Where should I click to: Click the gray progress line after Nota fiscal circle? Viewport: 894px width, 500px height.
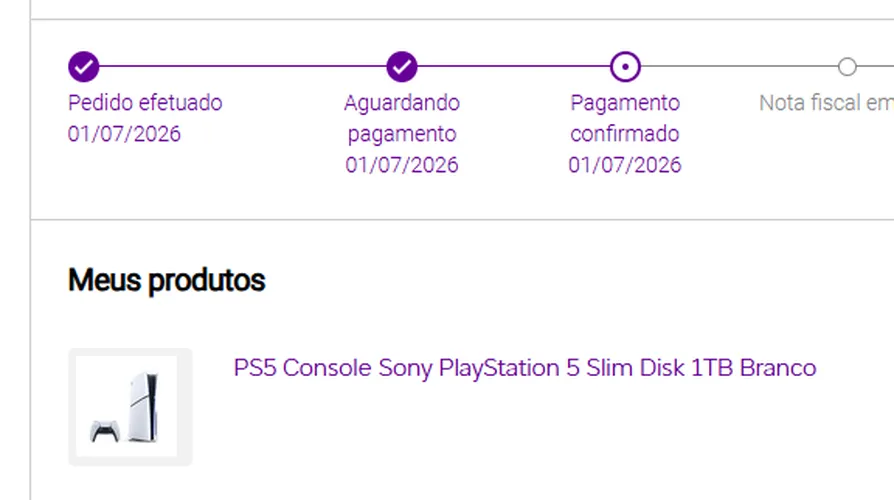click(875, 66)
